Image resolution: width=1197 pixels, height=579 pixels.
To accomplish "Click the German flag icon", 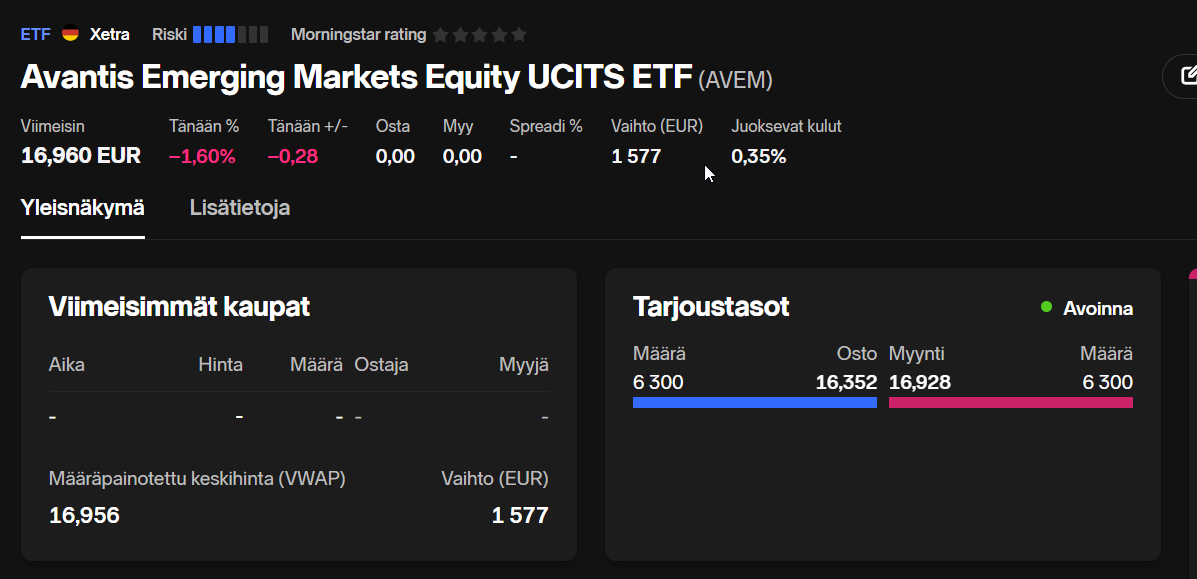I will click(70, 34).
